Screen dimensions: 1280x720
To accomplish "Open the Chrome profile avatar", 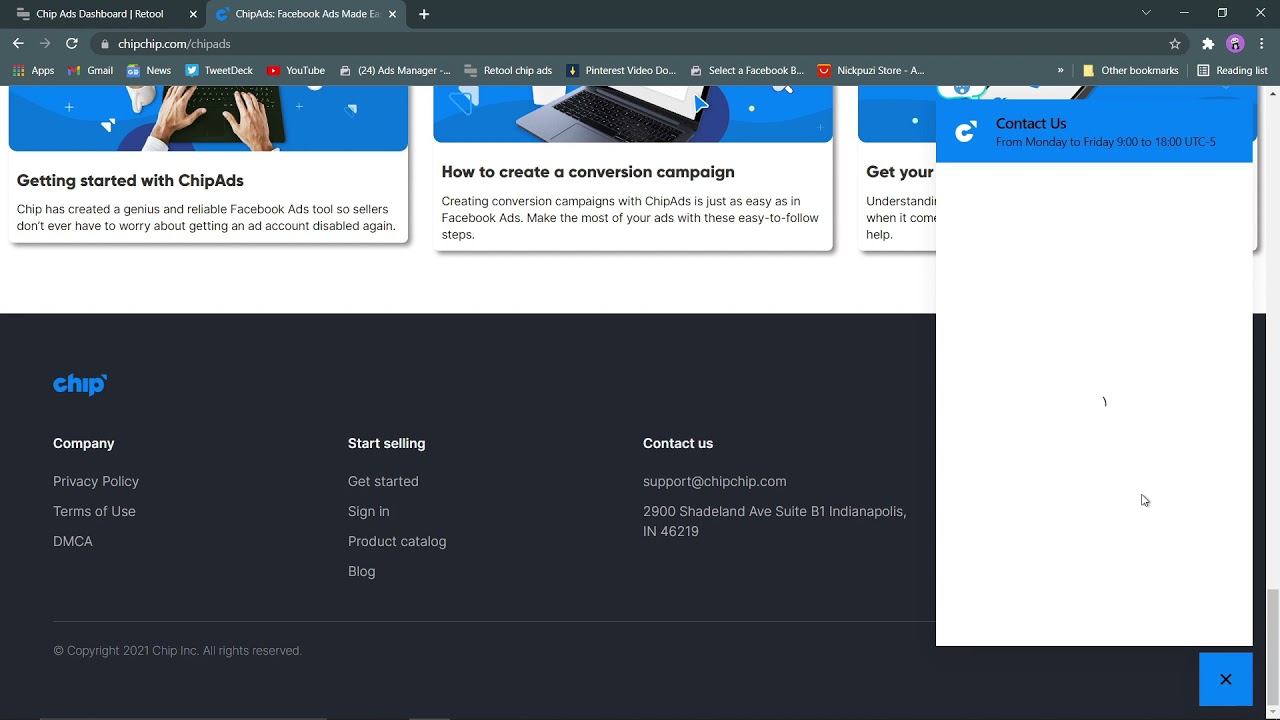I will click(1235, 43).
